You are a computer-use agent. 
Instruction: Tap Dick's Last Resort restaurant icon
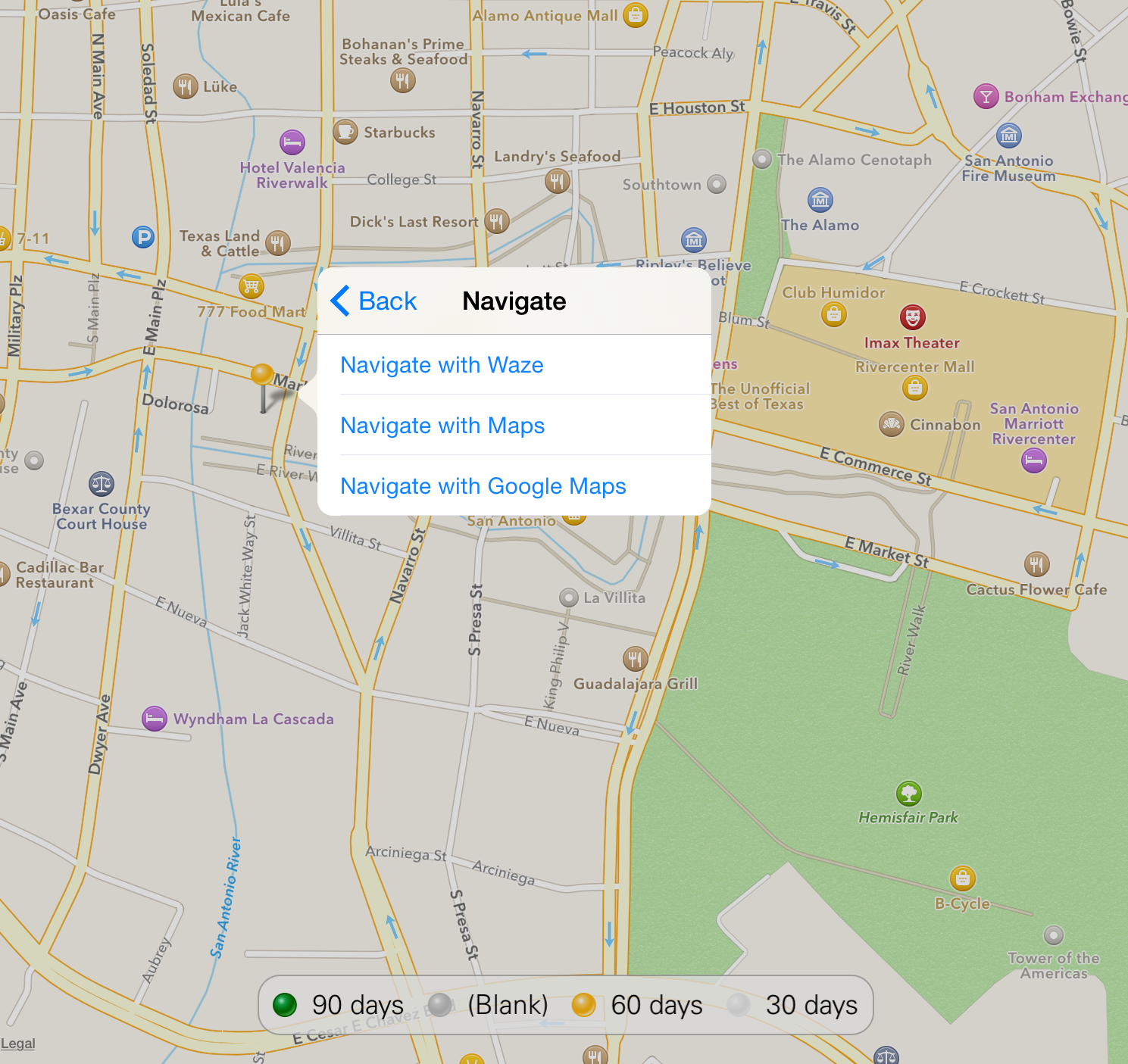497,221
